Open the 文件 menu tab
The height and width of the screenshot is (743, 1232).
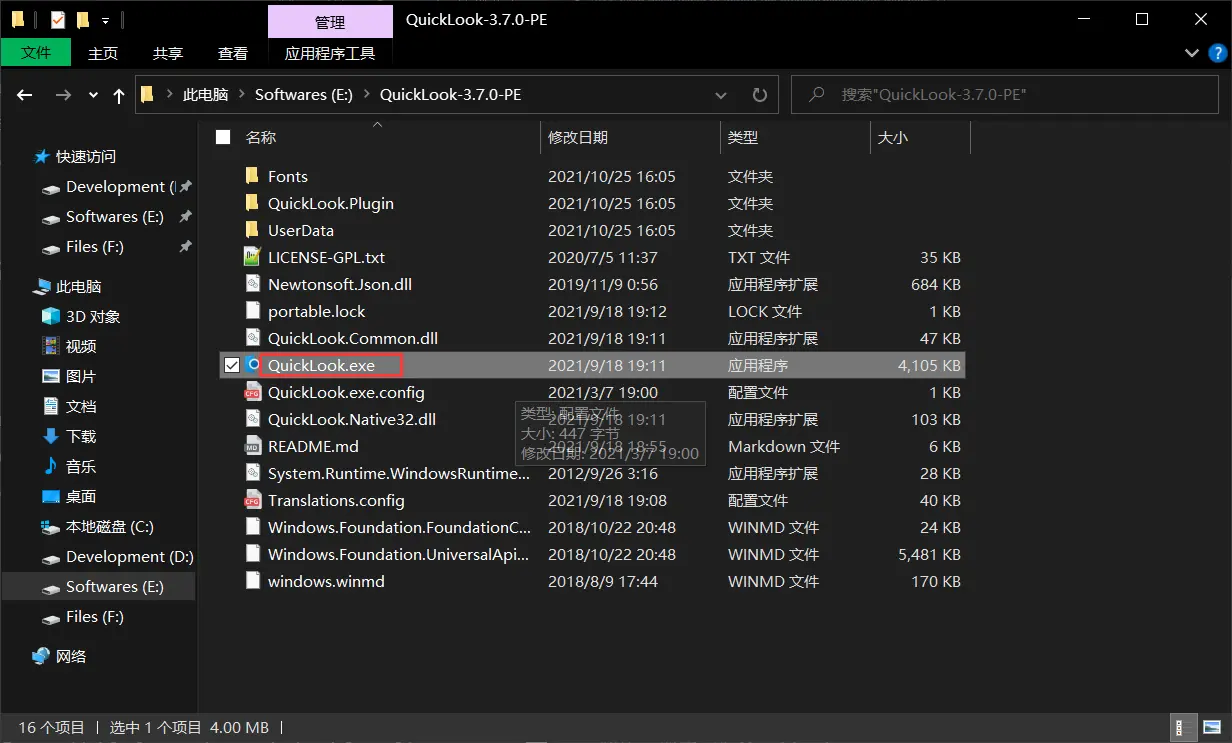tap(36, 53)
